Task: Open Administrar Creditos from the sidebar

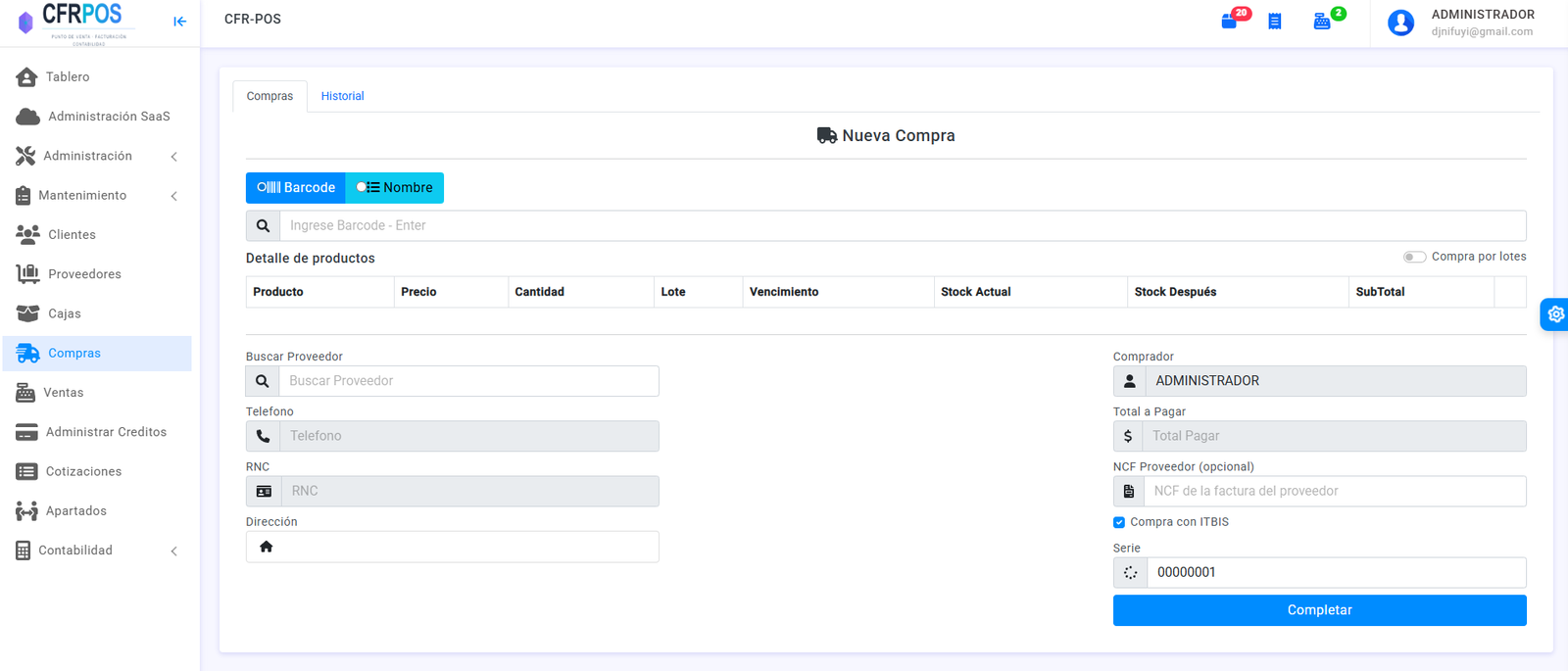Action: tap(97, 432)
